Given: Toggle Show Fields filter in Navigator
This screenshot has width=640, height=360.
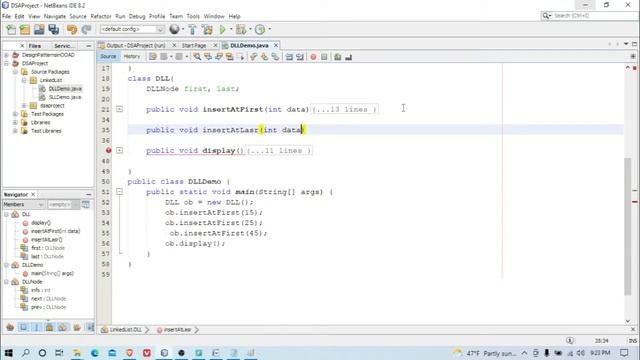Looking at the screenshot, I should (23, 327).
